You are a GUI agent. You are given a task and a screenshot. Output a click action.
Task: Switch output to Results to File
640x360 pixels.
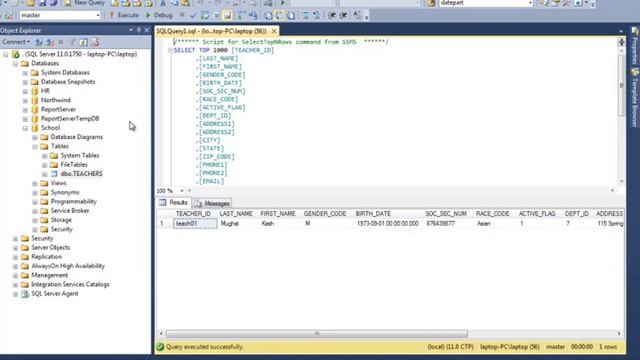[x=291, y=15]
